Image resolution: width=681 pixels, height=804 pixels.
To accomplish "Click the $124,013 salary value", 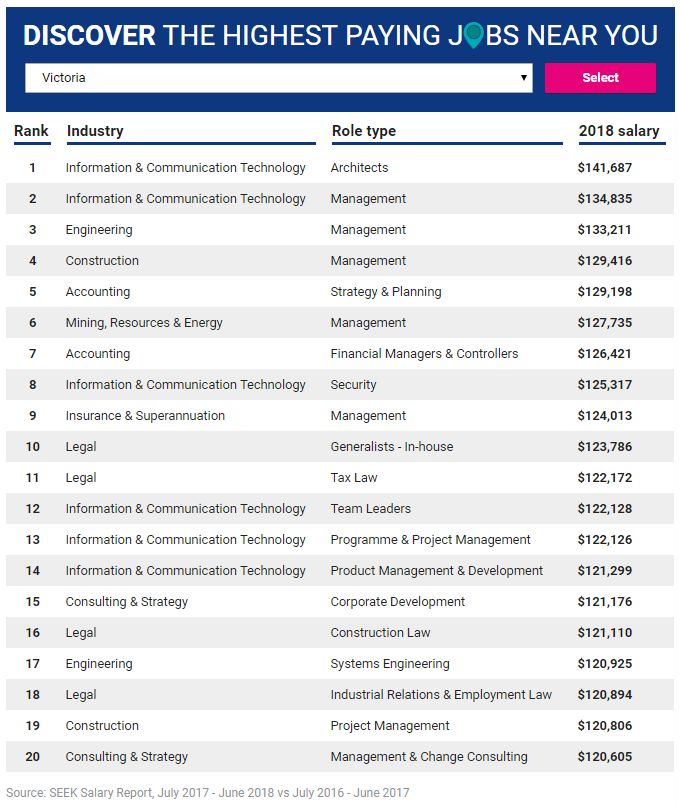I will [x=605, y=416].
